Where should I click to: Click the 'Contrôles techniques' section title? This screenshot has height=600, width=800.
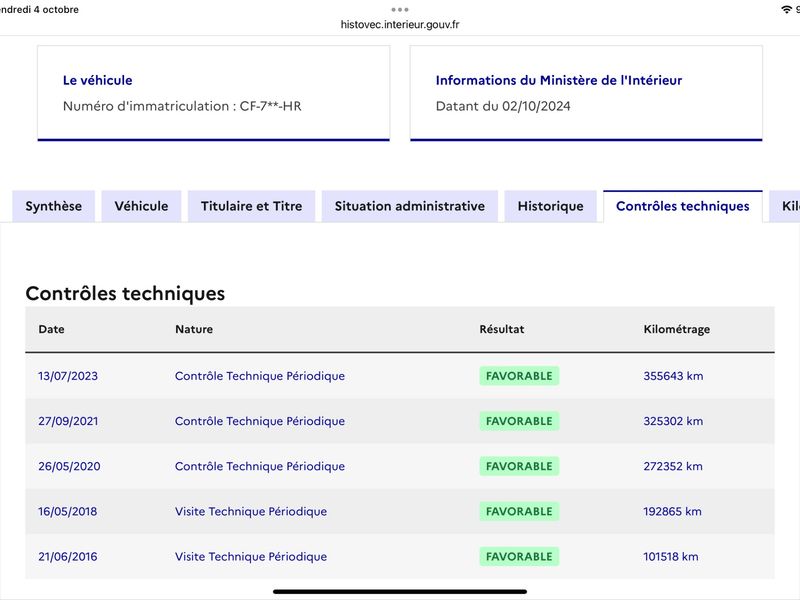tap(125, 293)
